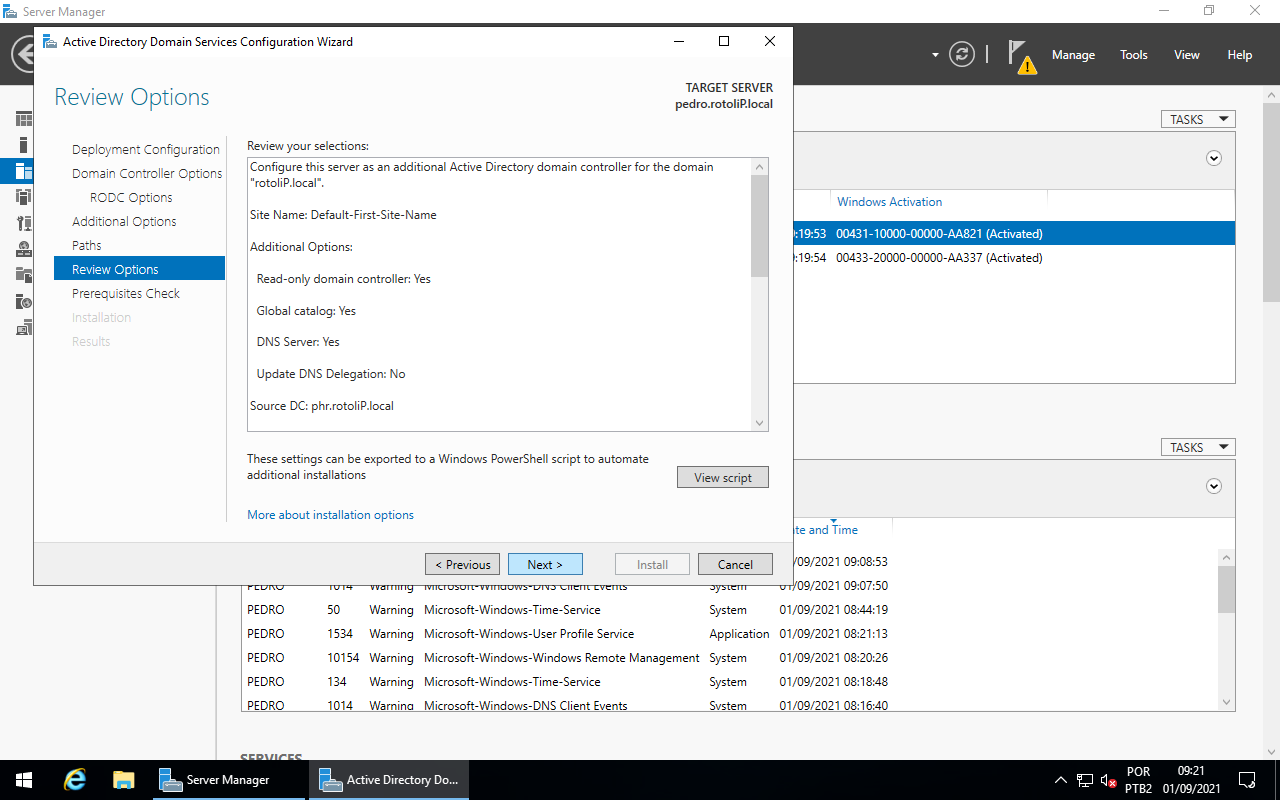The image size is (1280, 800).
Task: Open the More about installation options link
Action: pyautogui.click(x=330, y=514)
